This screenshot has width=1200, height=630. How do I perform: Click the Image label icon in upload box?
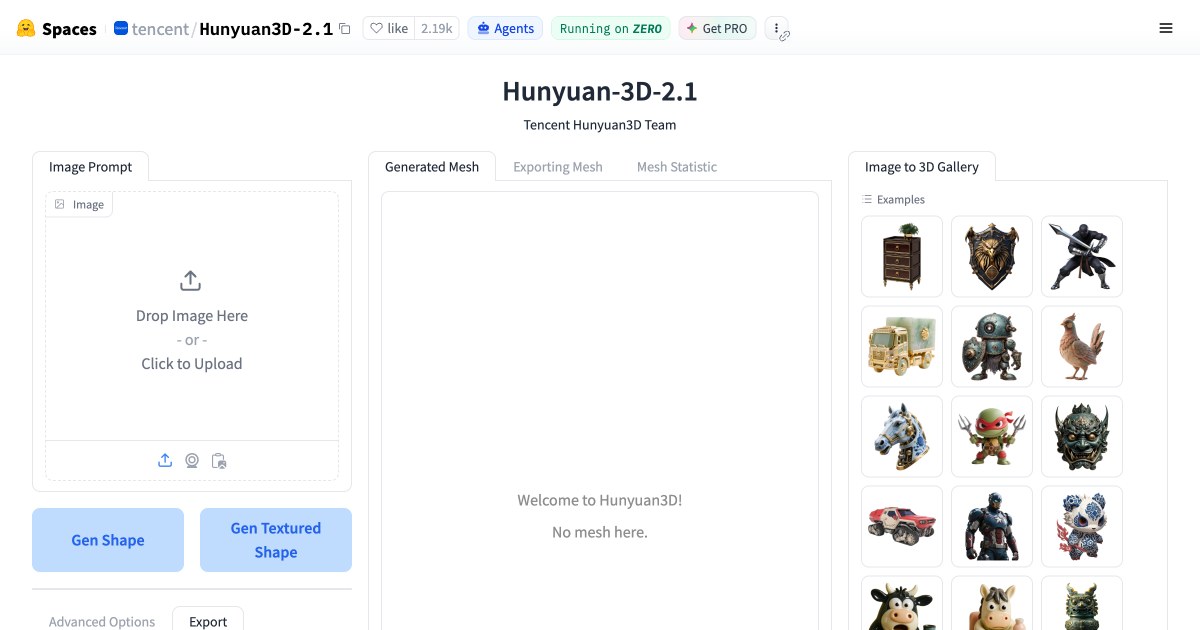point(60,204)
